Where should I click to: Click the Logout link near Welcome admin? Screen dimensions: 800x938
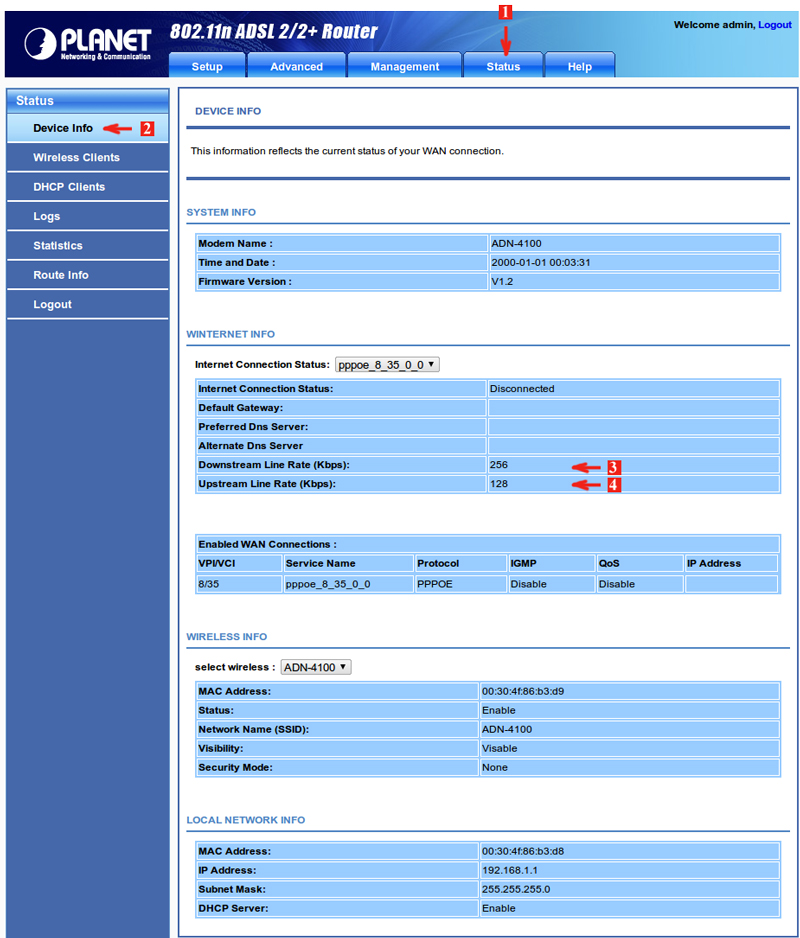774,25
